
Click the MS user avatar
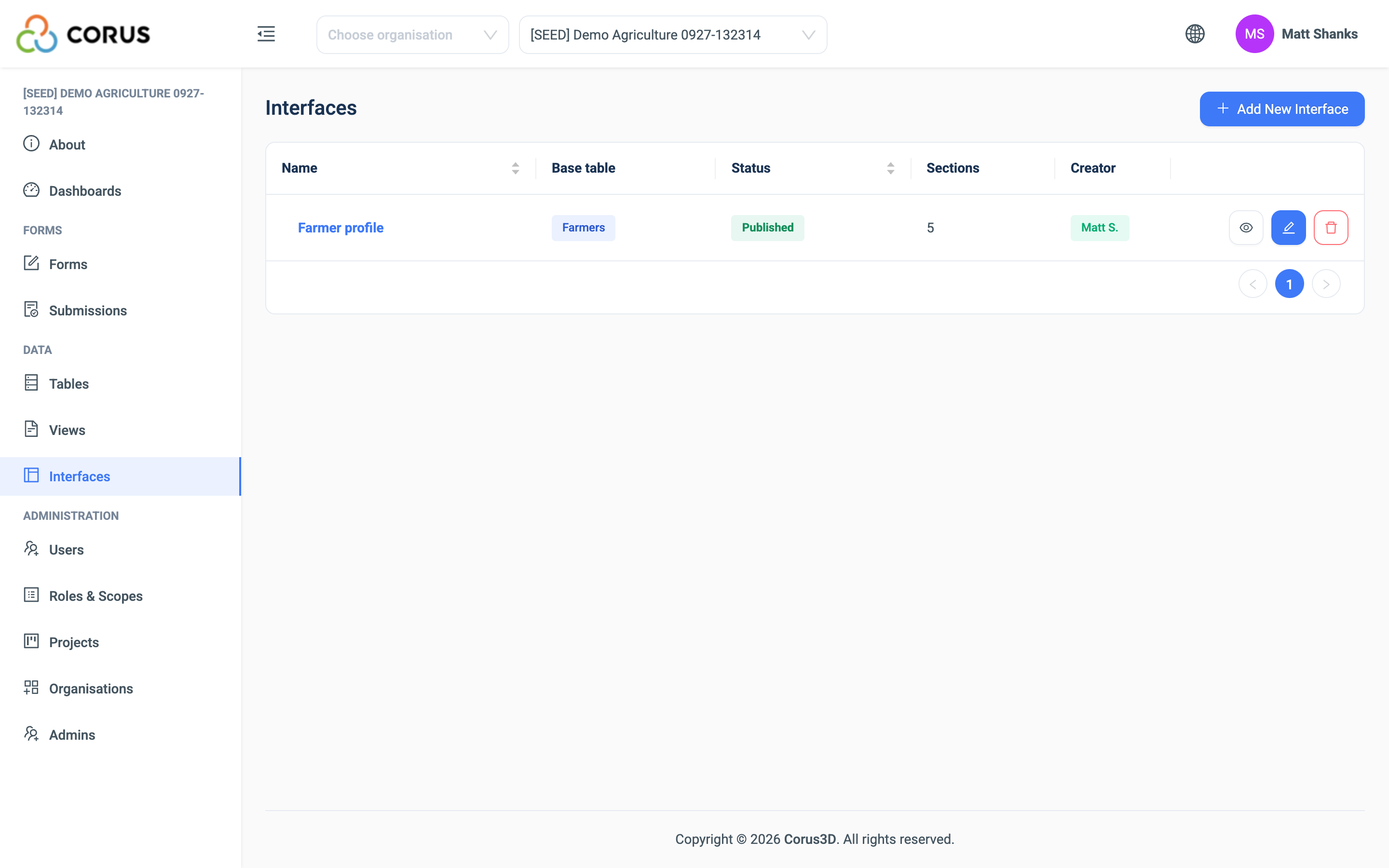1254,34
